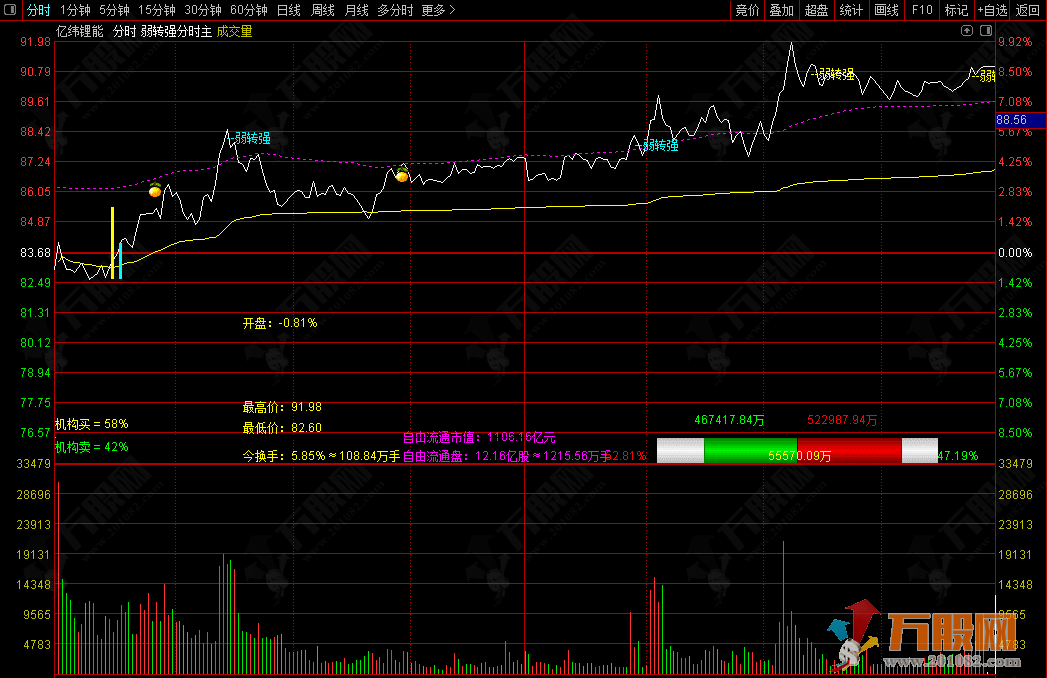This screenshot has width=1047, height=678.
Task: Click the green portion of the capital-flow bar
Action: (x=750, y=451)
